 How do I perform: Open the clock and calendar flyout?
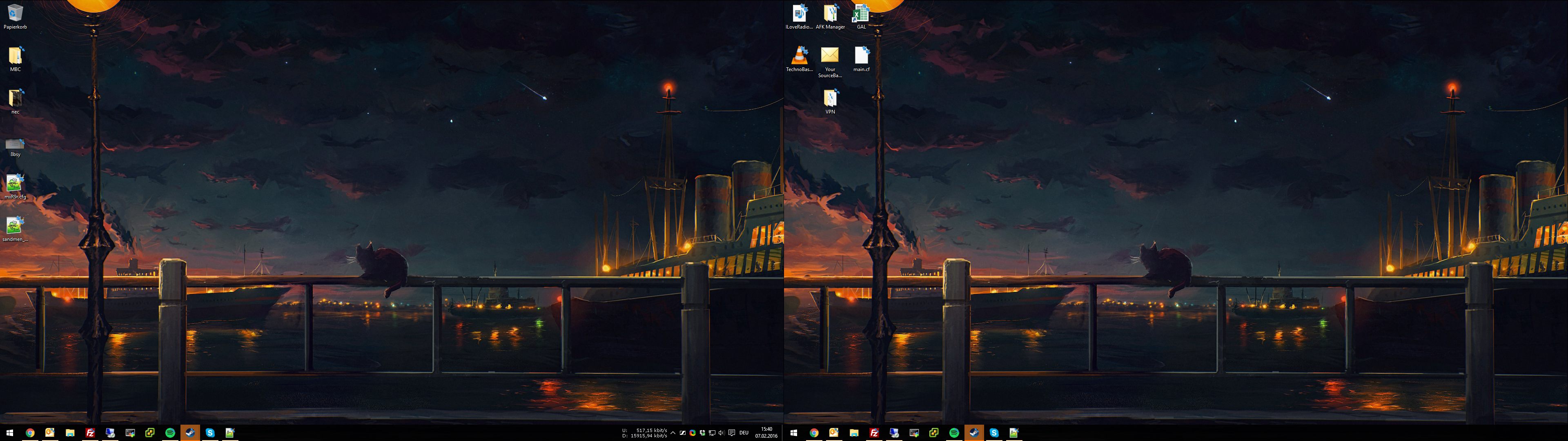pos(766,432)
